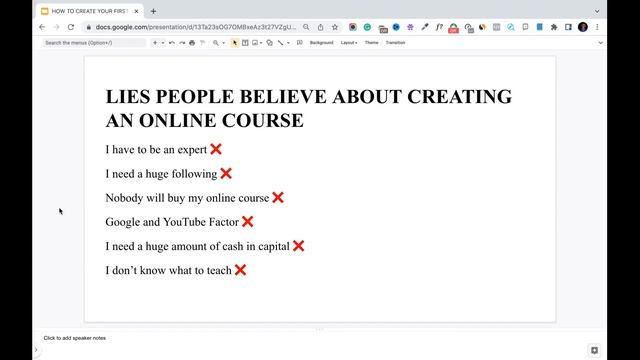Toggle the browser side panel icon
This screenshot has width=640, height=360.
(568, 27)
